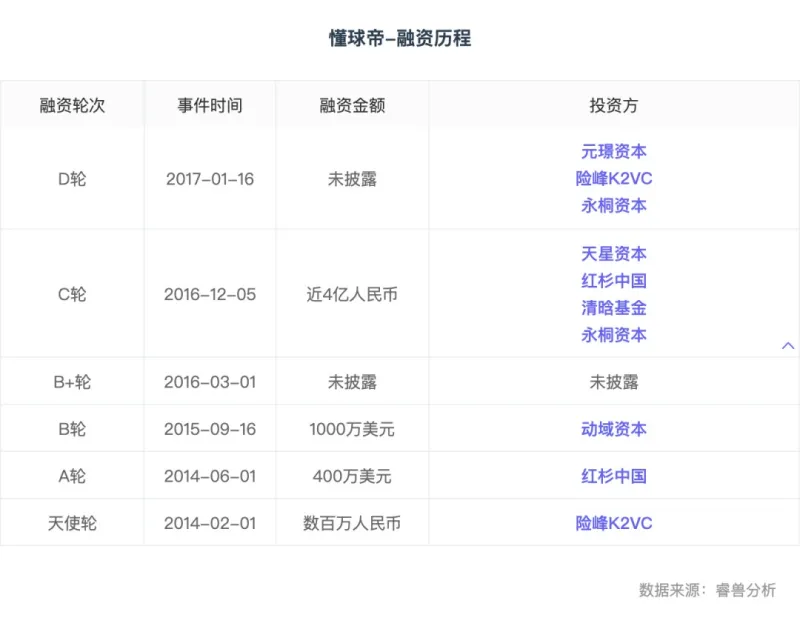The image size is (800, 632).
Task: Click the date 2016-03-01
Action: [210, 382]
